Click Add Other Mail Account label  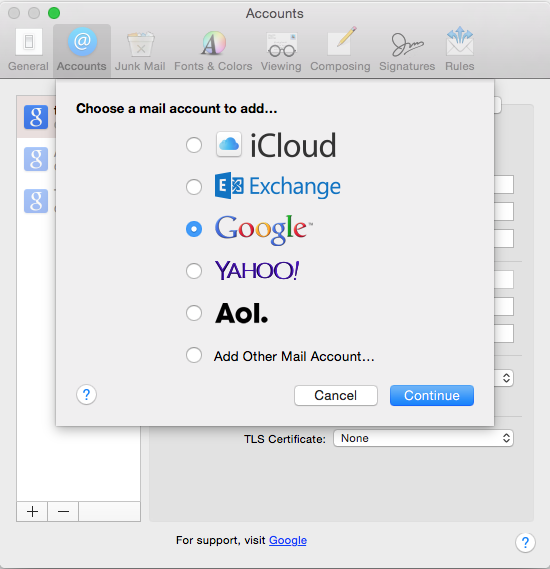[x=294, y=356]
